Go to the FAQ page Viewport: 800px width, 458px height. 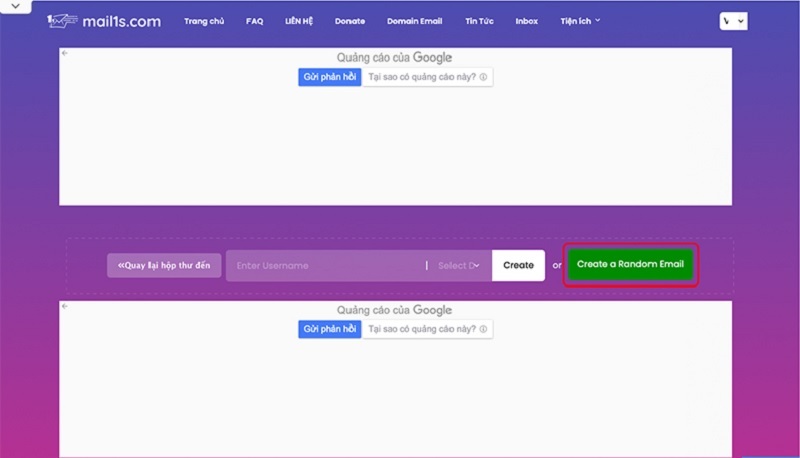(x=255, y=21)
